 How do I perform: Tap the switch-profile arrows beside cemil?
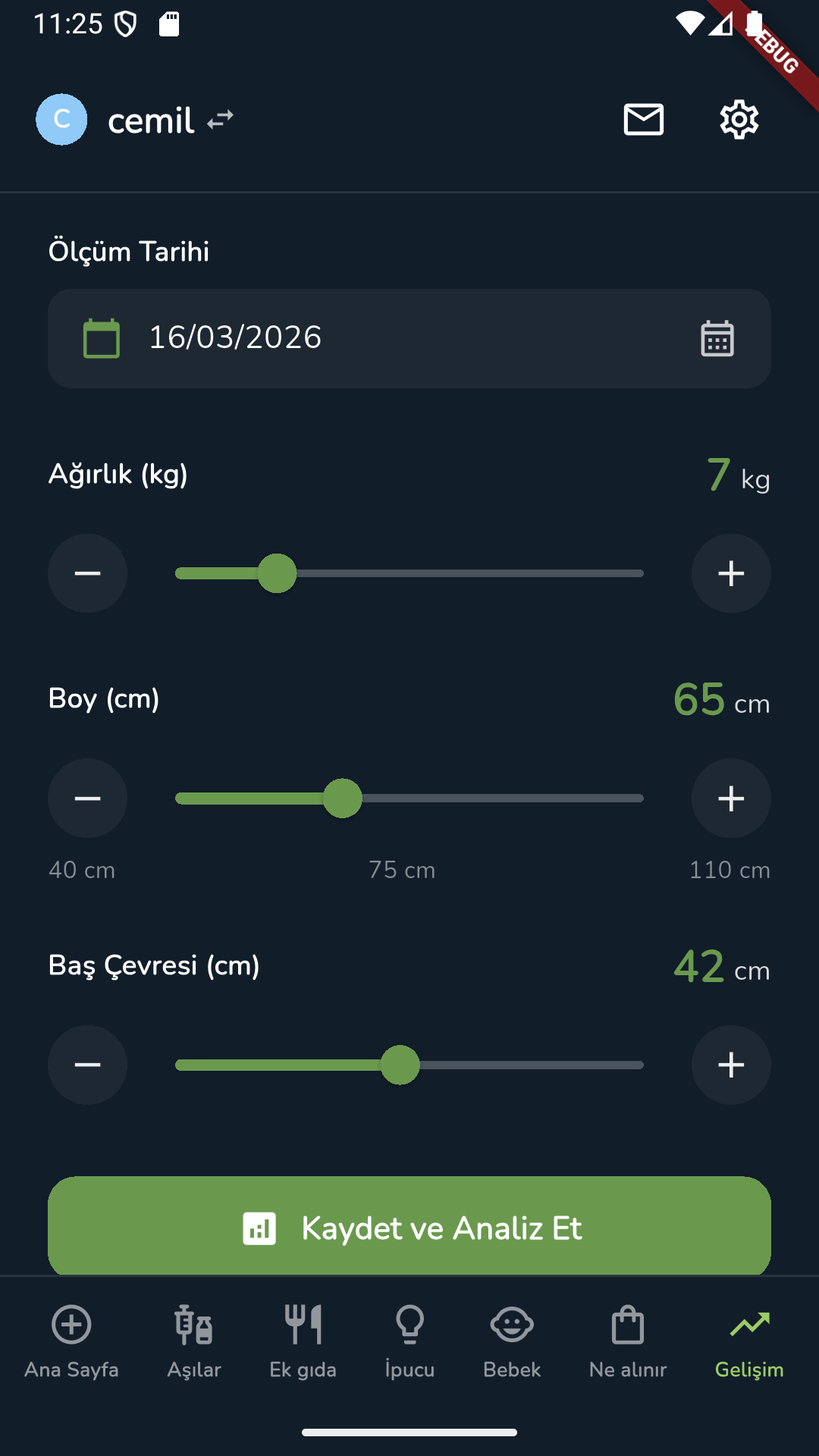(220, 120)
